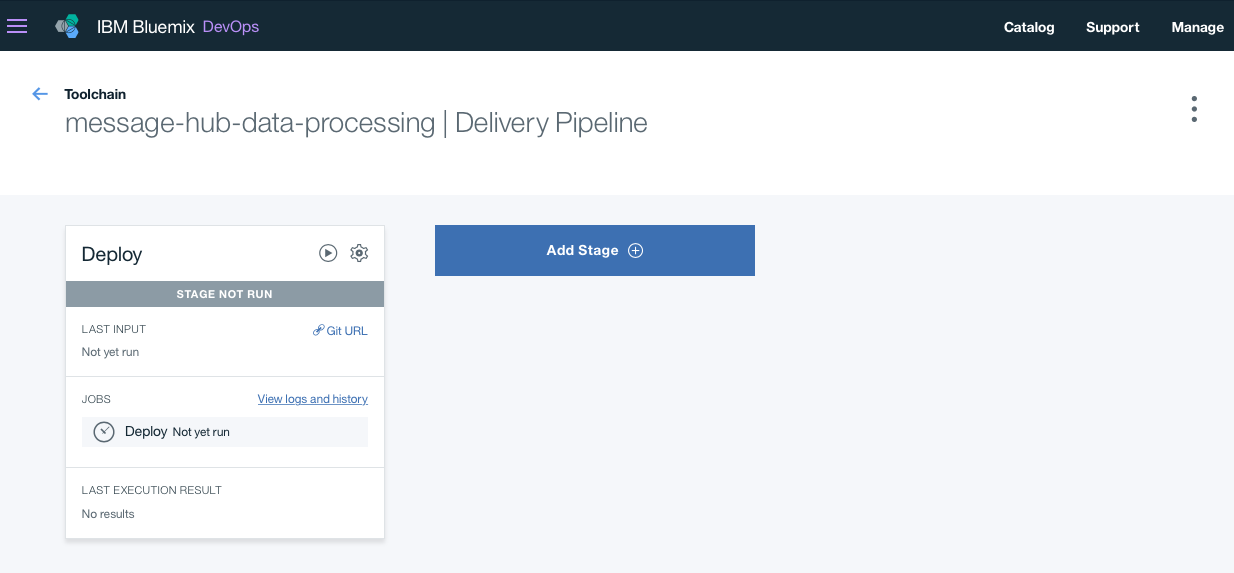The image size is (1234, 573).
Task: Open Deploy stage configuration gear
Action: tap(359, 253)
